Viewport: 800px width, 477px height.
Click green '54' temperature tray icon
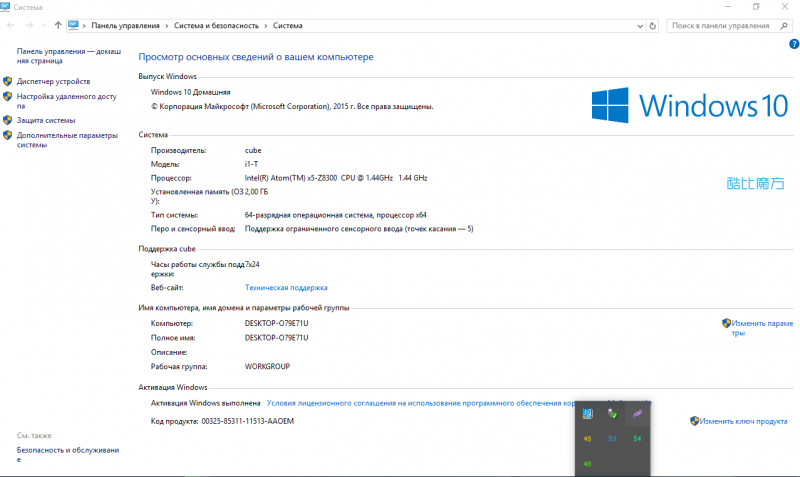point(637,439)
